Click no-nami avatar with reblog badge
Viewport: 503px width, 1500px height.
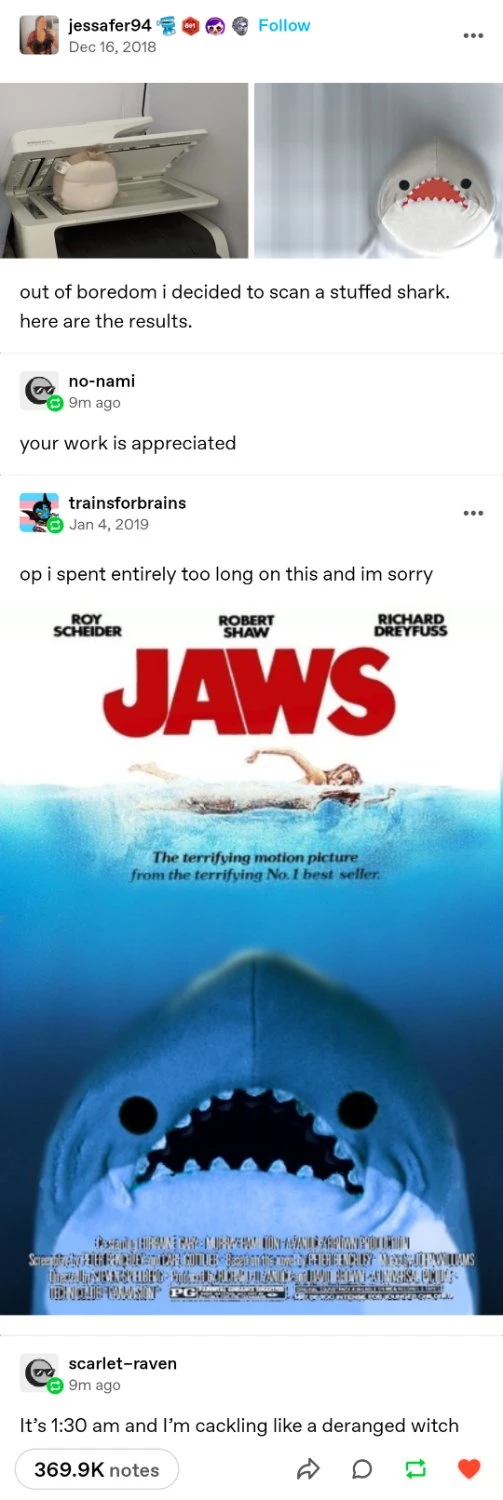(x=39, y=391)
